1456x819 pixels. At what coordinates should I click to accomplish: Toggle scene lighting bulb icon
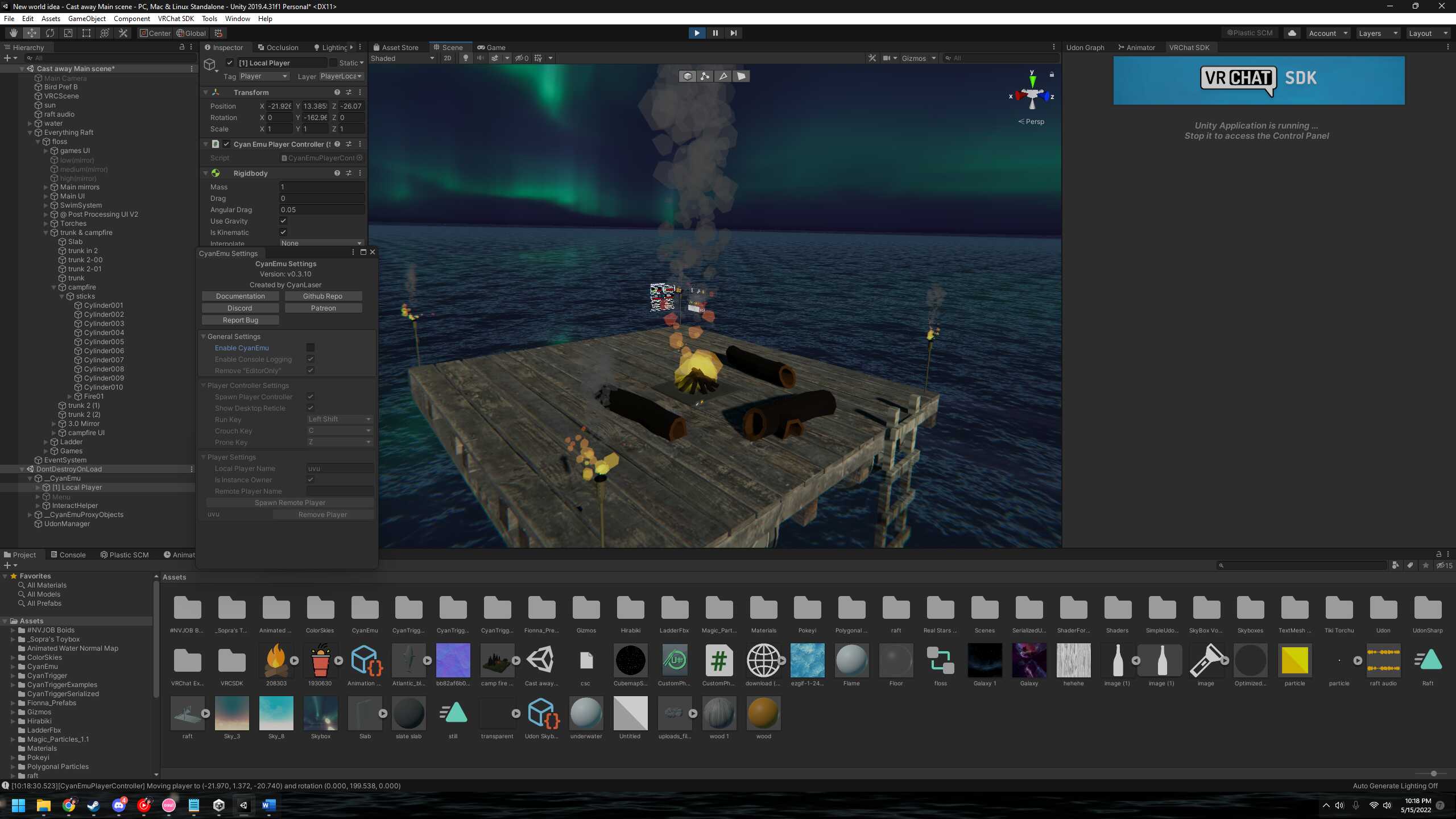pos(466,58)
